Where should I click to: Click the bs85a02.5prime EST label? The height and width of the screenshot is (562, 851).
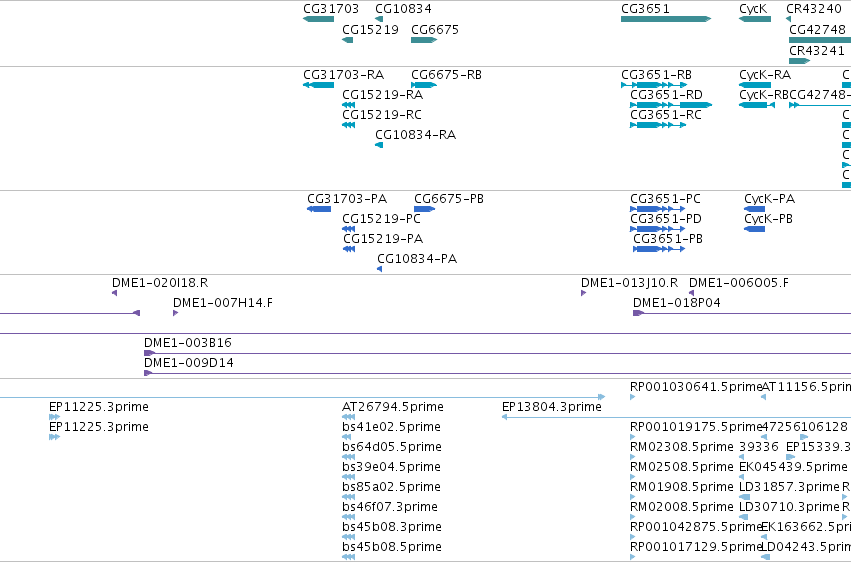pyautogui.click(x=391, y=487)
